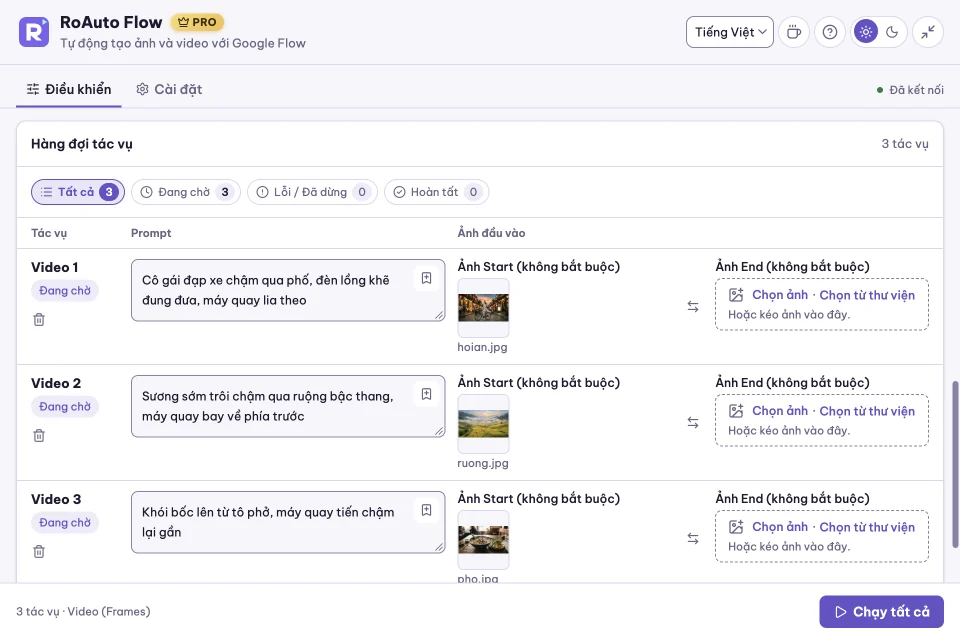Screen dimensions: 960x640
Task: Run all tasks with Chạy tất cả
Action: pos(882,612)
